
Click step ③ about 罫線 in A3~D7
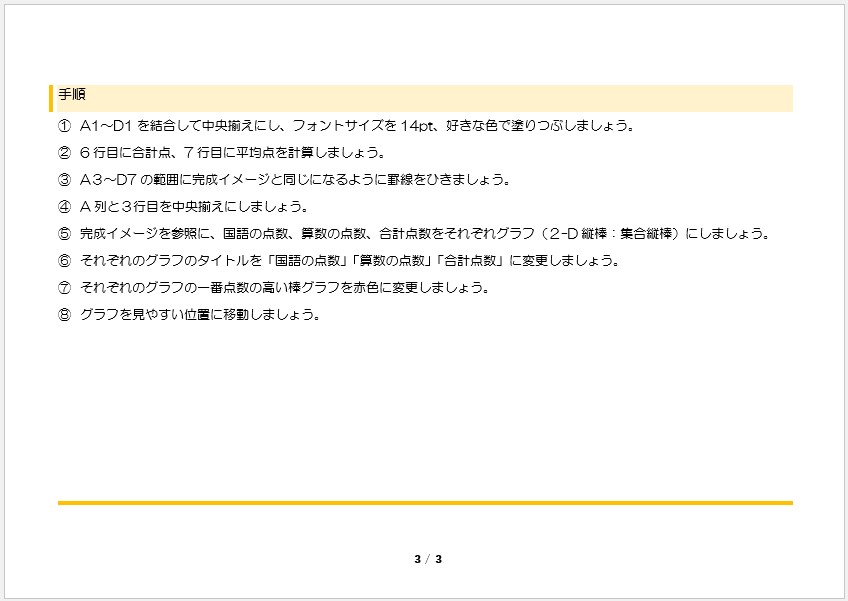point(284,180)
